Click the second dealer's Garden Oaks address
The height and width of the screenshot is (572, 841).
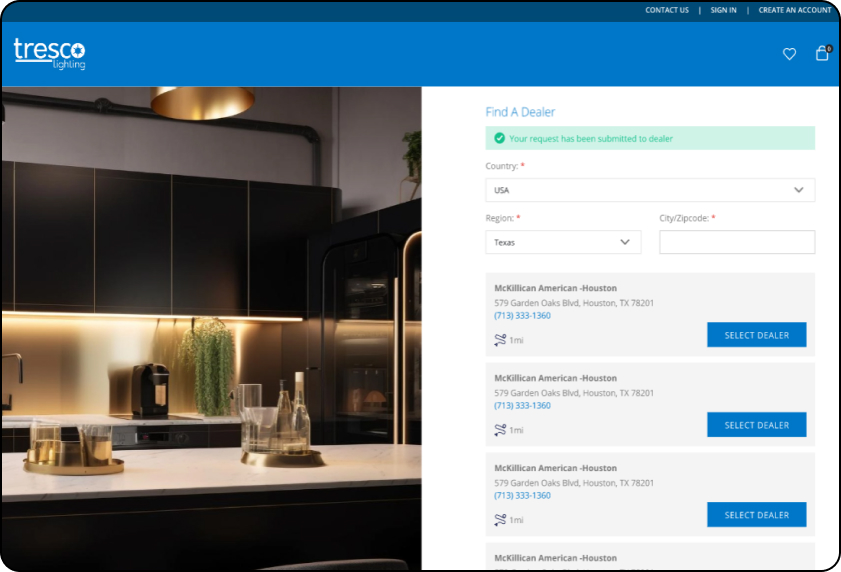click(x=574, y=393)
